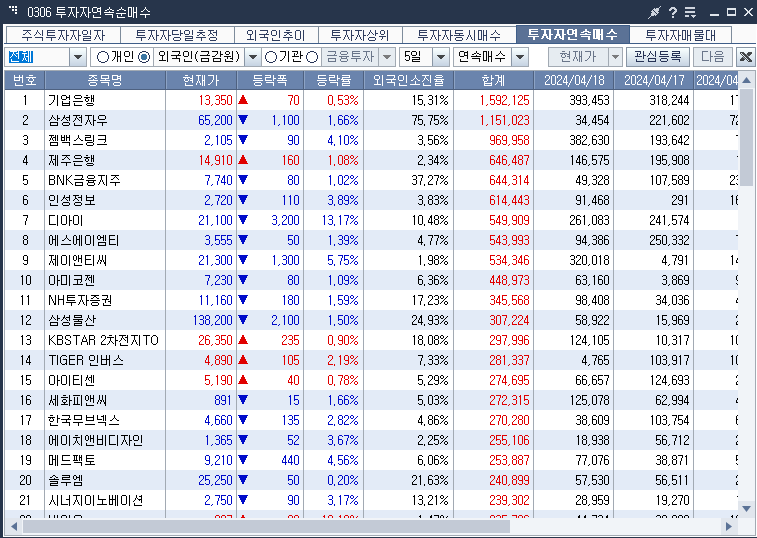Click the vertical scrollbar thumb
Viewport: 757px width, 538px height.
click(x=746, y=138)
